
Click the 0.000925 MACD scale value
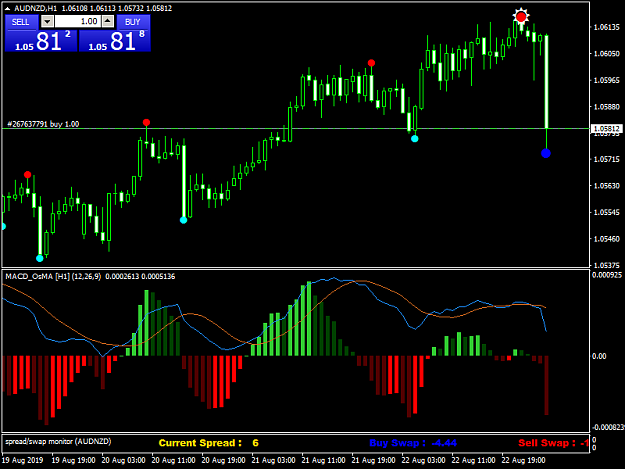[x=607, y=275]
